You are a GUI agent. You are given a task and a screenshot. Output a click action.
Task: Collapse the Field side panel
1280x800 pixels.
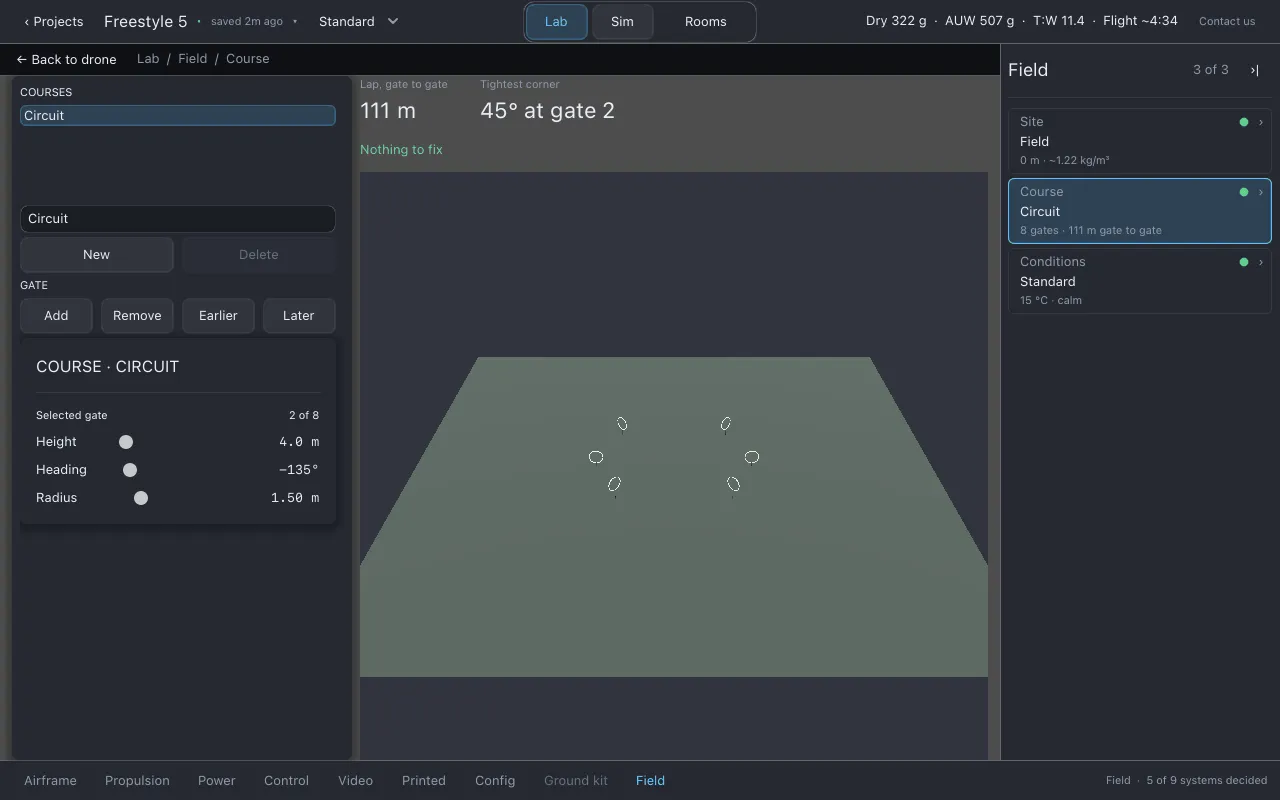[1254, 70]
